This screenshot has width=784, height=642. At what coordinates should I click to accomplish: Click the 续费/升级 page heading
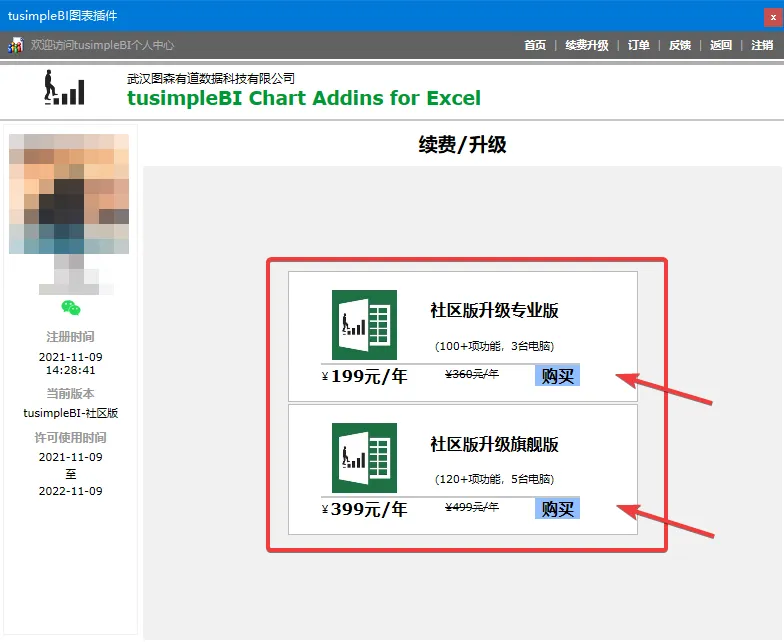[x=462, y=145]
